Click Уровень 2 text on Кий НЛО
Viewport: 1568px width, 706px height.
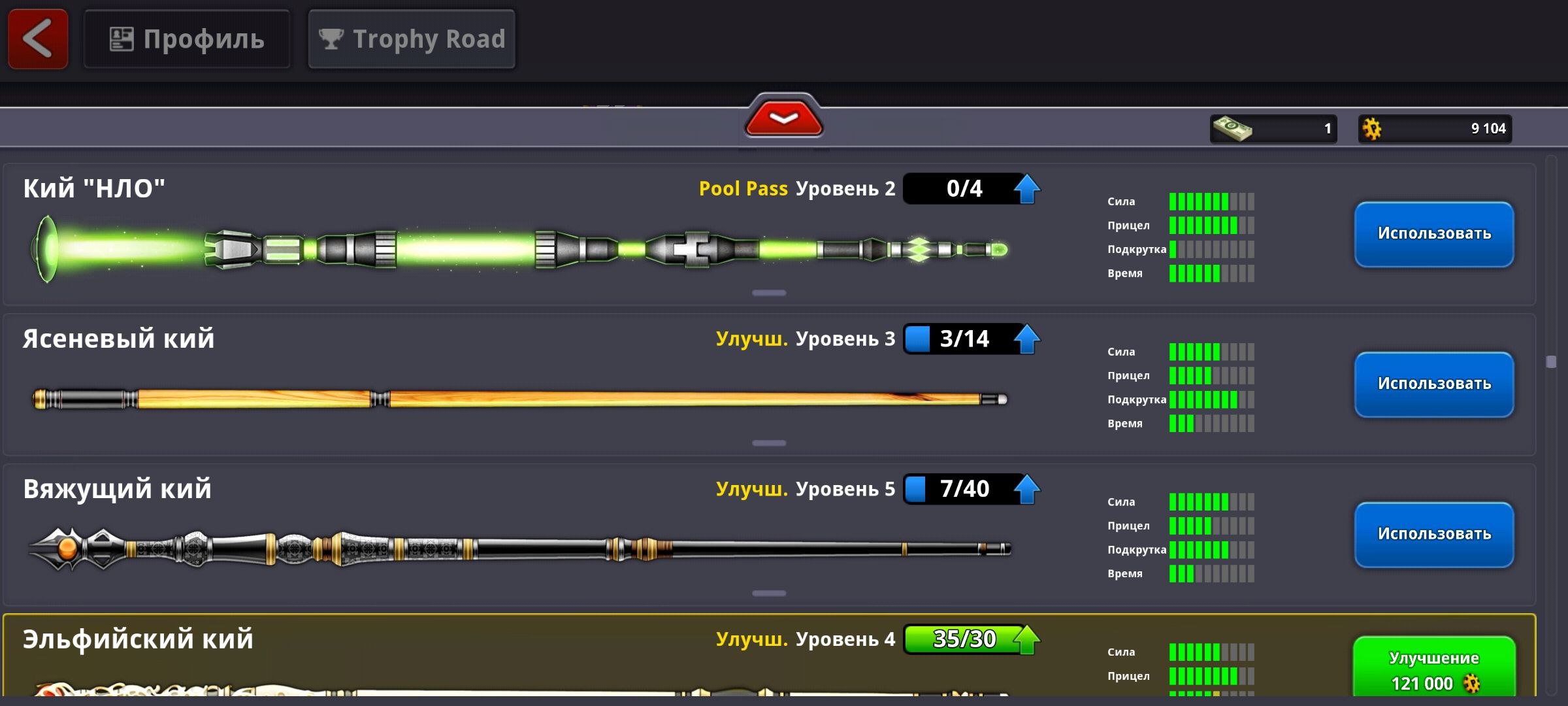[845, 189]
